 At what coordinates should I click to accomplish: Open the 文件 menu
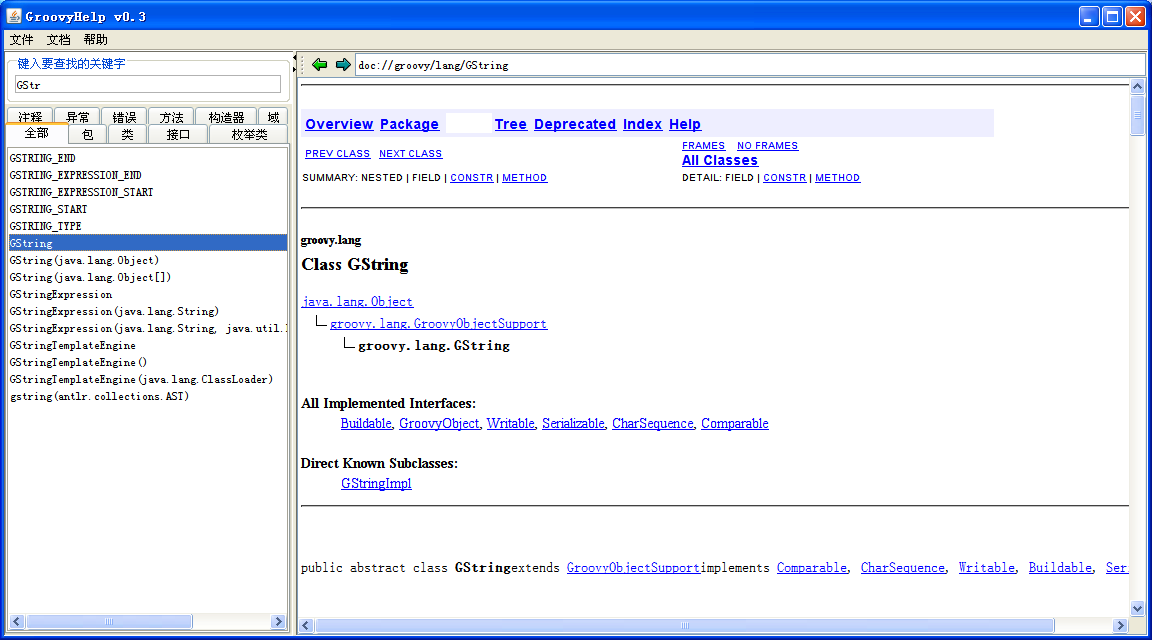tap(21, 40)
